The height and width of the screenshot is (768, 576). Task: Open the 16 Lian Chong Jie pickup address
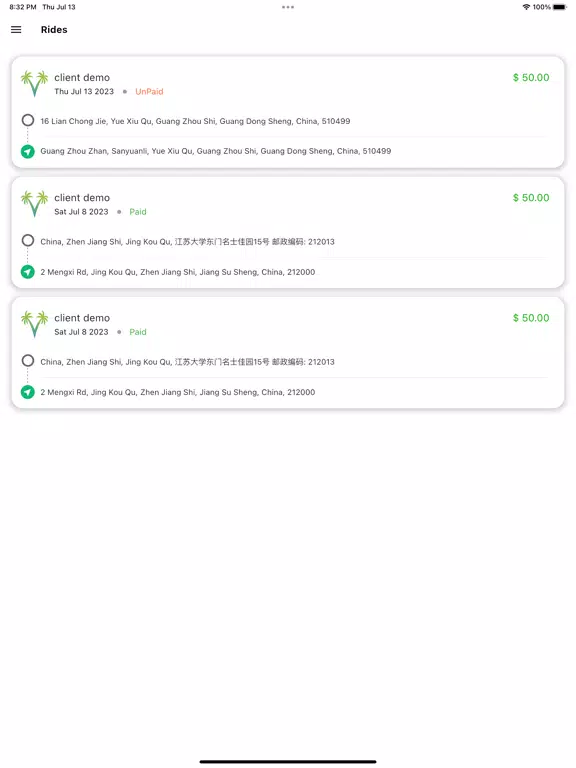(x=195, y=121)
